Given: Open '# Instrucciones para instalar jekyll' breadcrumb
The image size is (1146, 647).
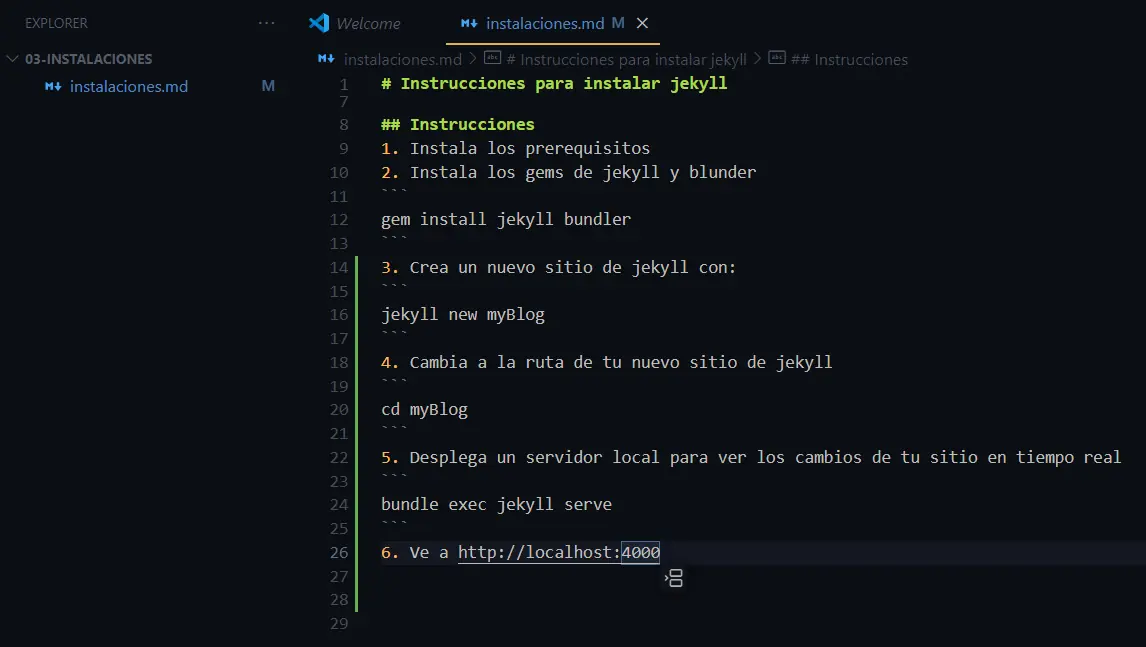Looking at the screenshot, I should pyautogui.click(x=626, y=59).
